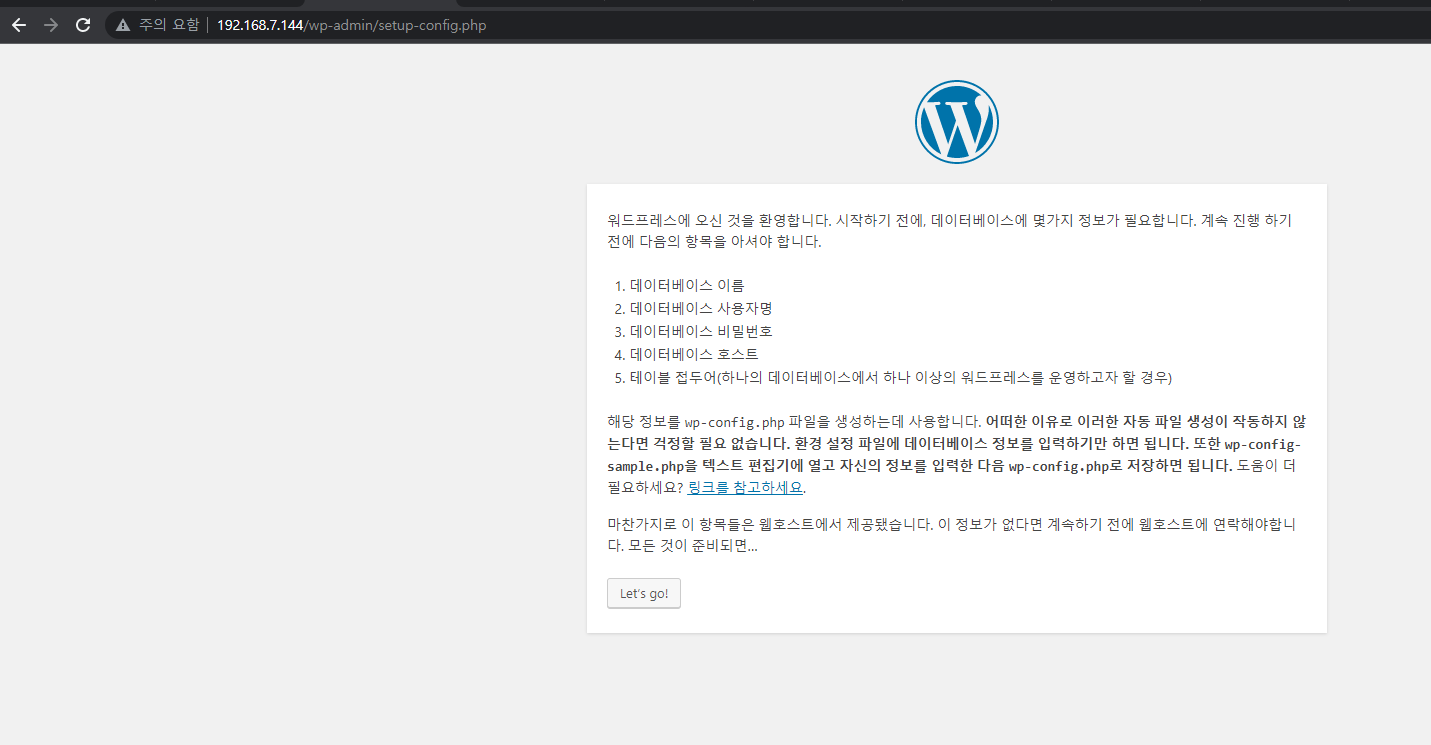Click the paragraph starting 마찬가지로 이 항목들은

(x=951, y=535)
